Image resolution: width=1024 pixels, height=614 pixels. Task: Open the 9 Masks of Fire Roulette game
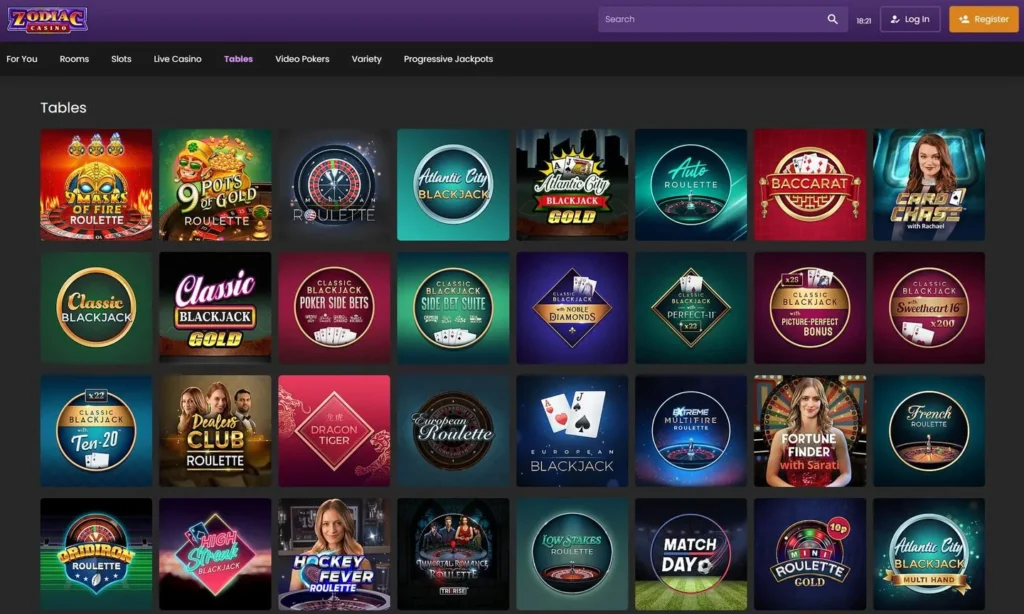96,185
